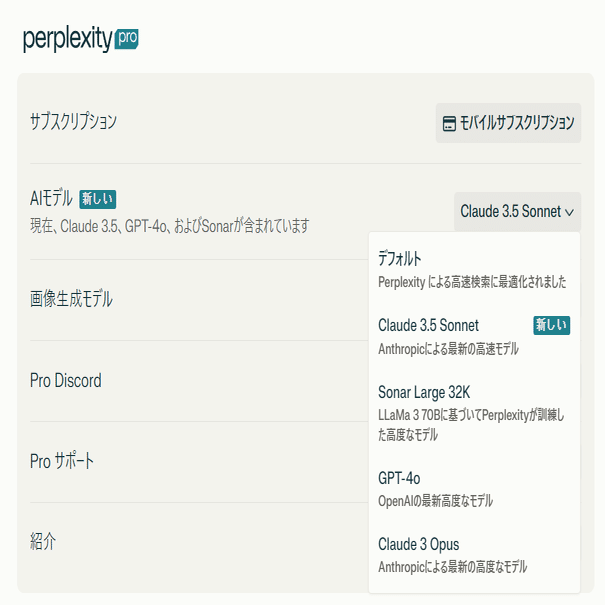605x605 pixels.
Task: Select デフォルト model option
Action: [474, 270]
